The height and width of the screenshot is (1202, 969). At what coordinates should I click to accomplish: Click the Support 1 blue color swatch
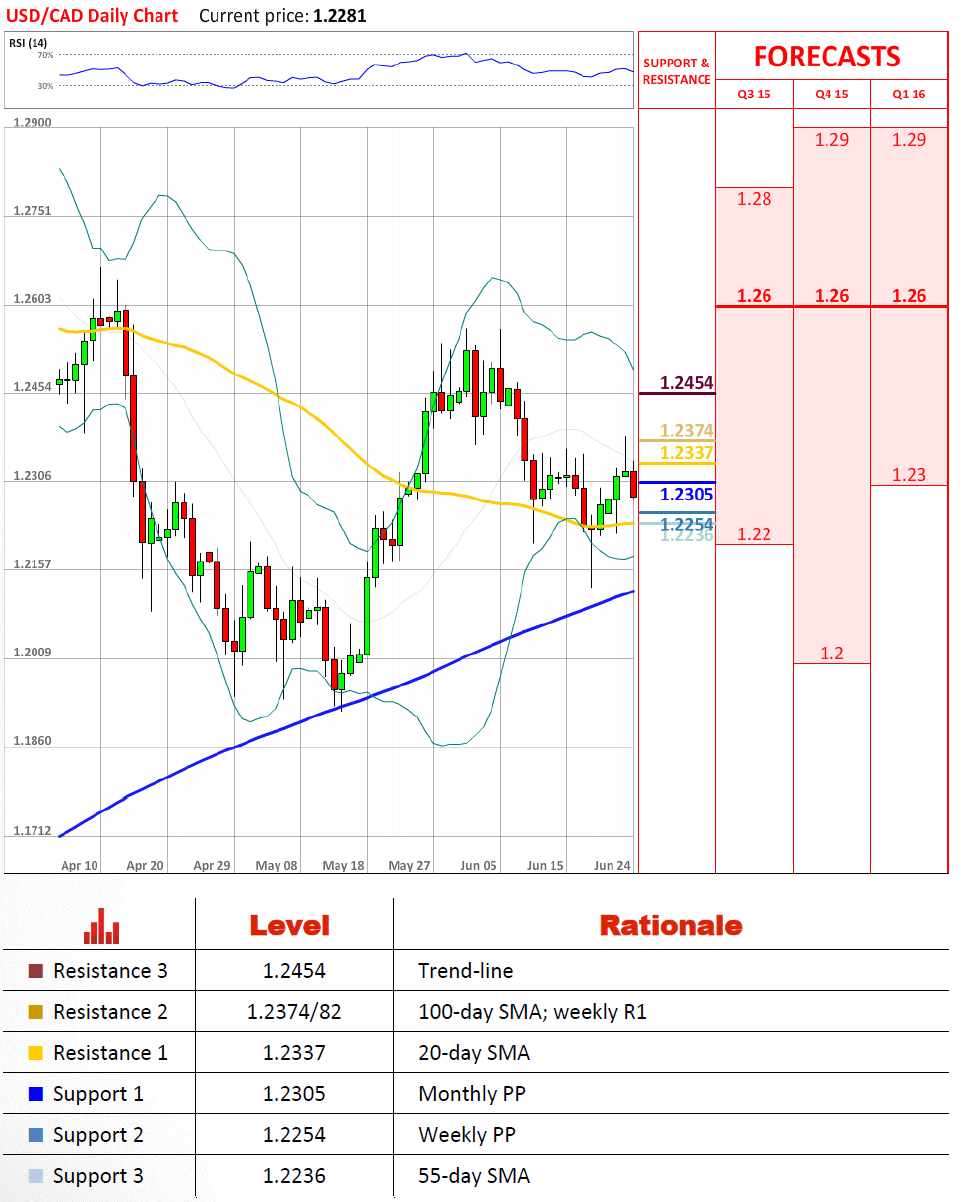point(36,1094)
